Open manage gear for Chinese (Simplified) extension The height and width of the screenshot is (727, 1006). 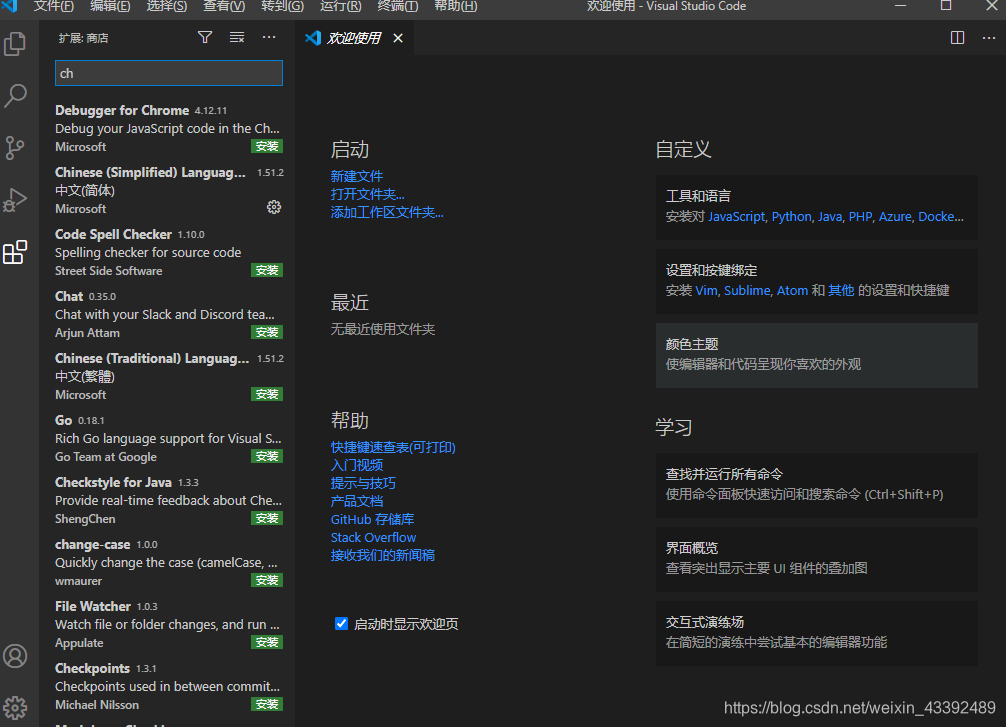click(x=274, y=207)
